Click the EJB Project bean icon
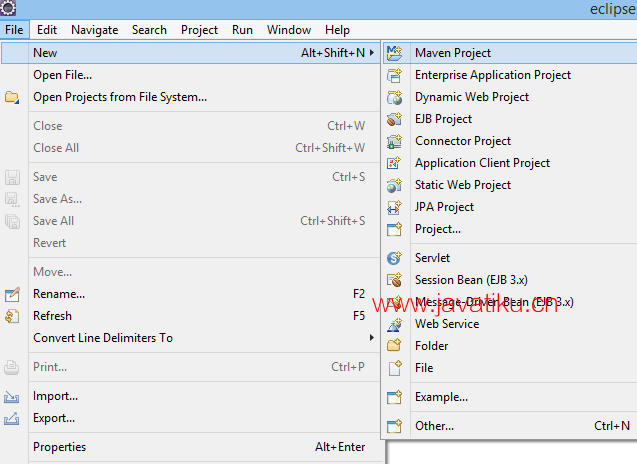637x464 pixels. (x=394, y=119)
